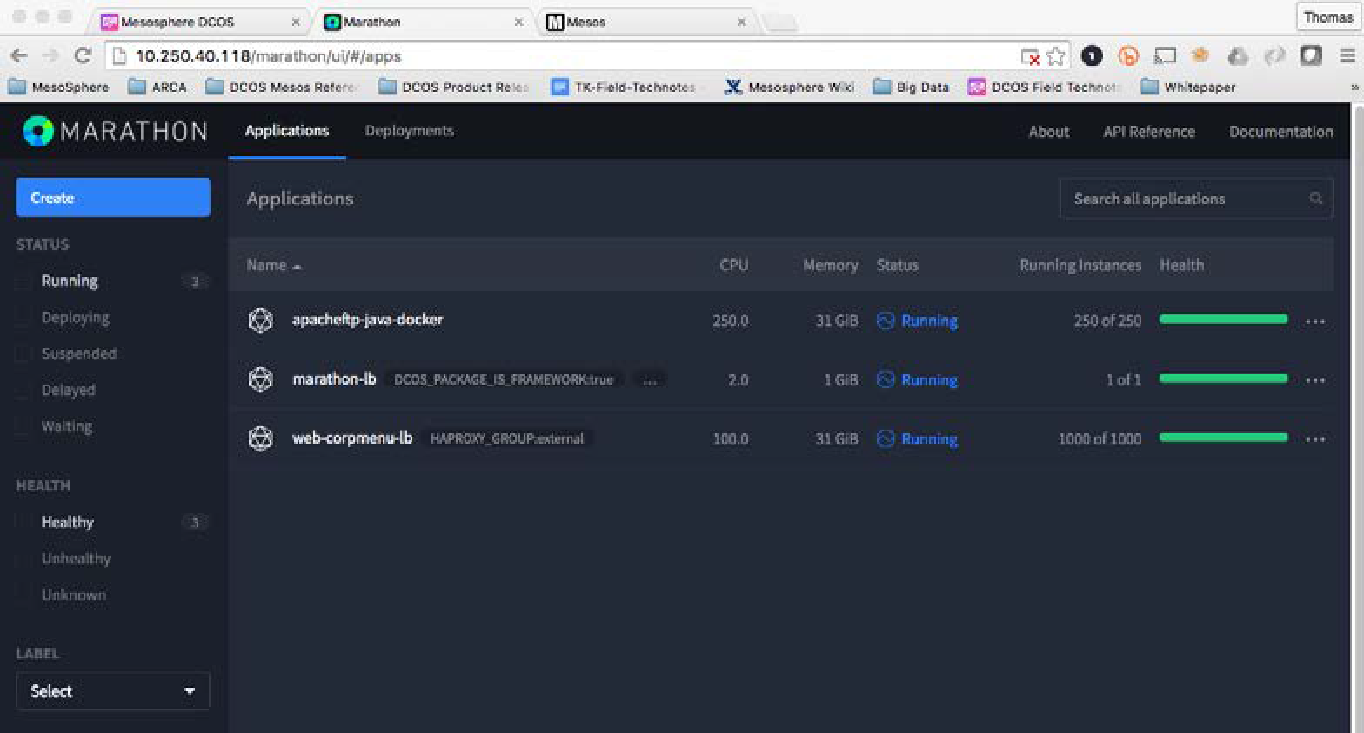The image size is (1364, 733).
Task: Click the Cast extension icon
Action: point(1165,56)
